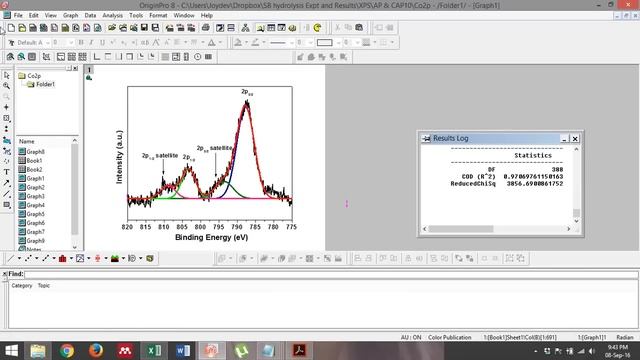This screenshot has width=640, height=360.
Task: Click the fill color swatch
Action: pyautogui.click(x=238, y=42)
